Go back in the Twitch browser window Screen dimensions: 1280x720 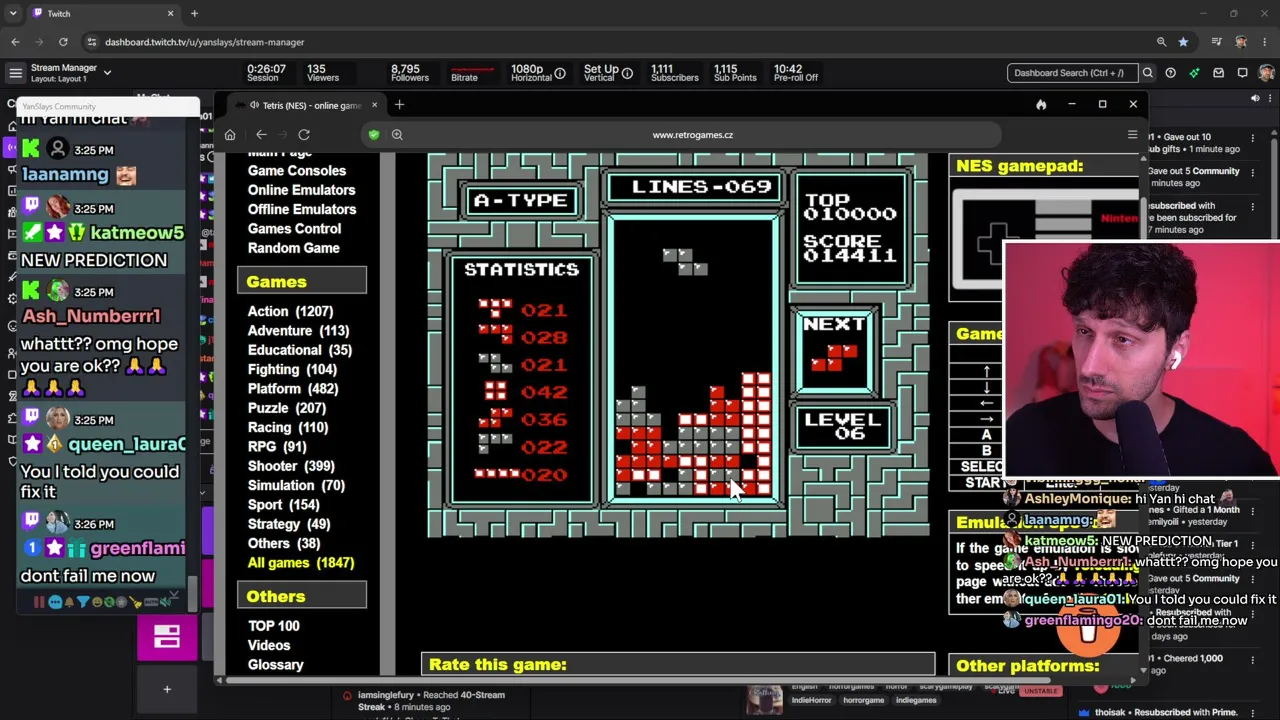[15, 42]
